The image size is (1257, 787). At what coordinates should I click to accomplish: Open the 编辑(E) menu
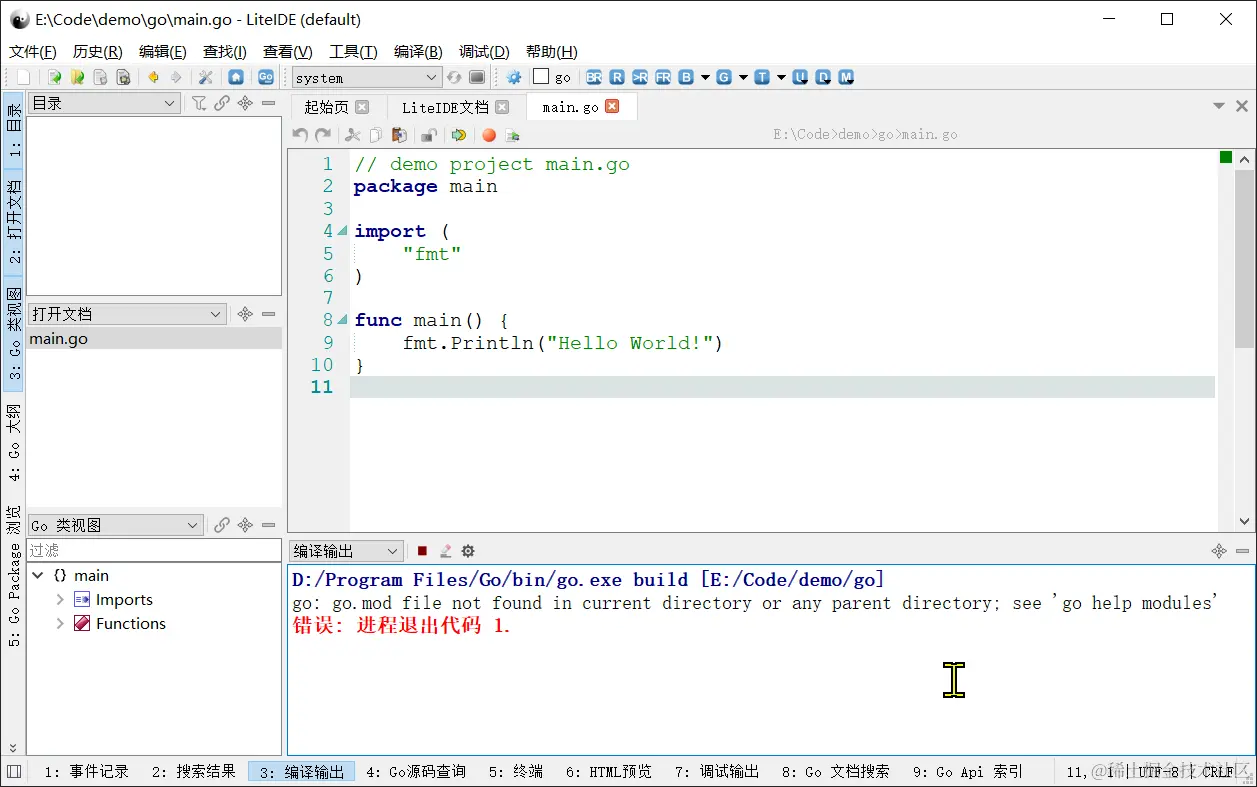pyautogui.click(x=162, y=52)
